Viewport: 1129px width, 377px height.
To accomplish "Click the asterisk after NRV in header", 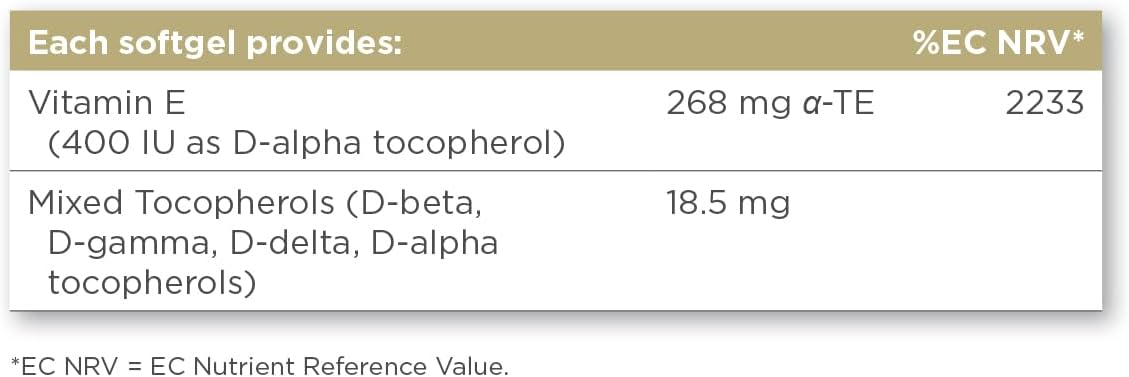I will click(1077, 37).
